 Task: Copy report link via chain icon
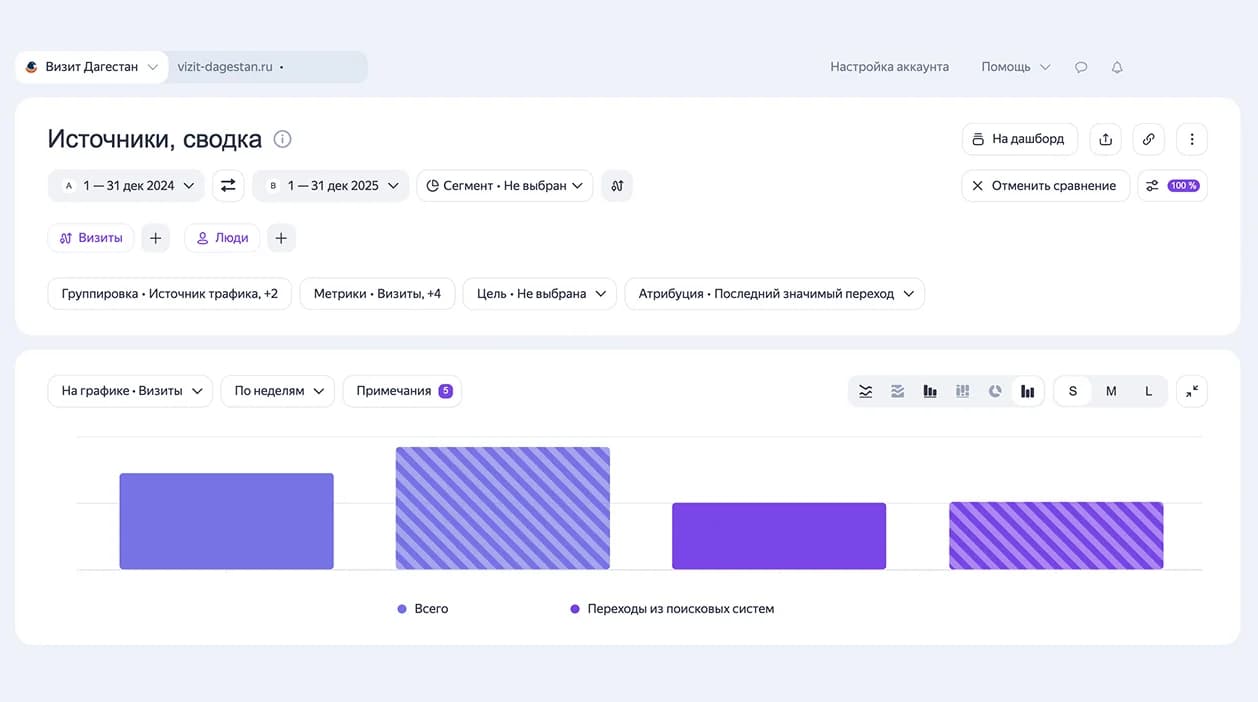tap(1148, 139)
